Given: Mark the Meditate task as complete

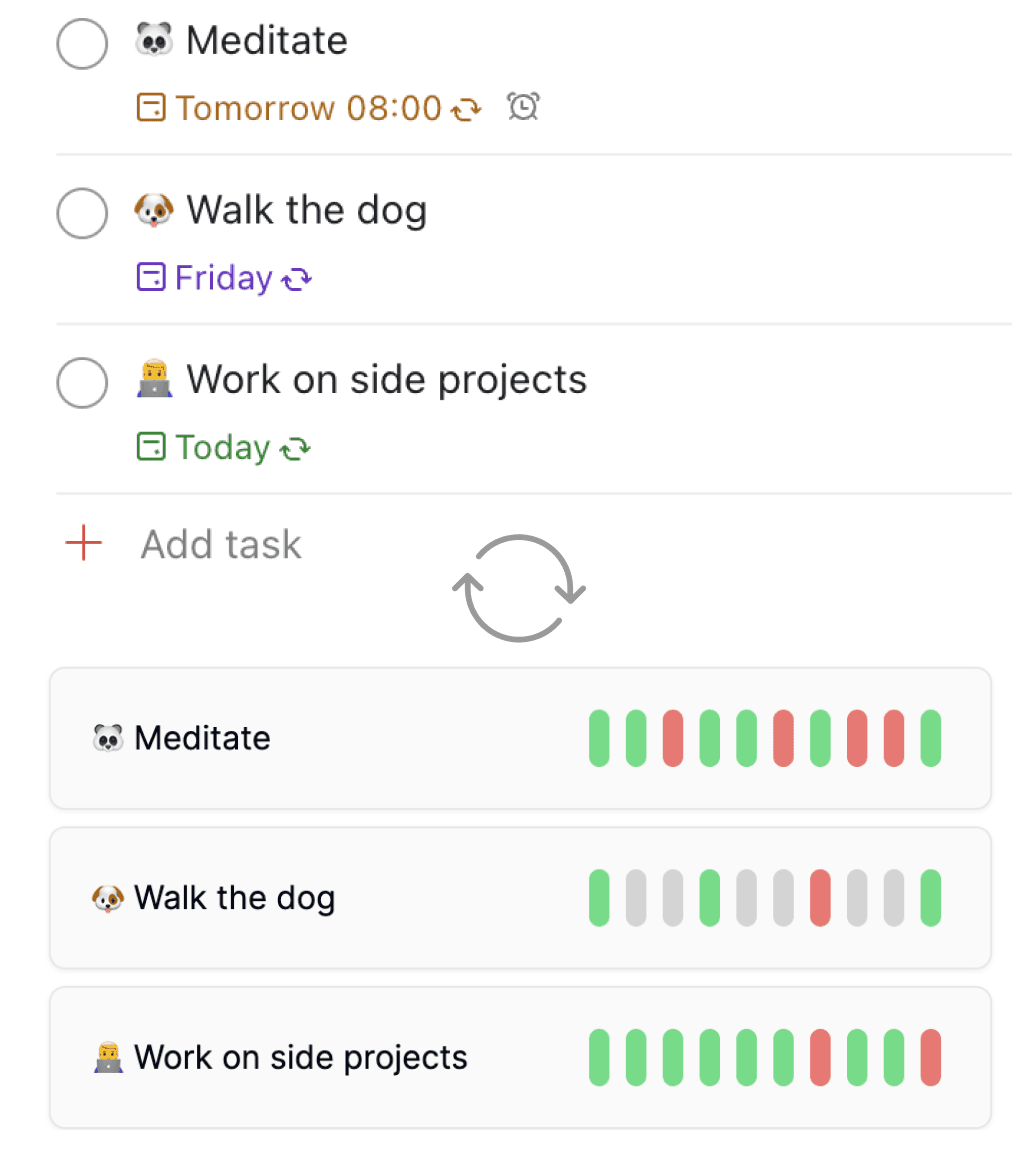Looking at the screenshot, I should tap(82, 45).
